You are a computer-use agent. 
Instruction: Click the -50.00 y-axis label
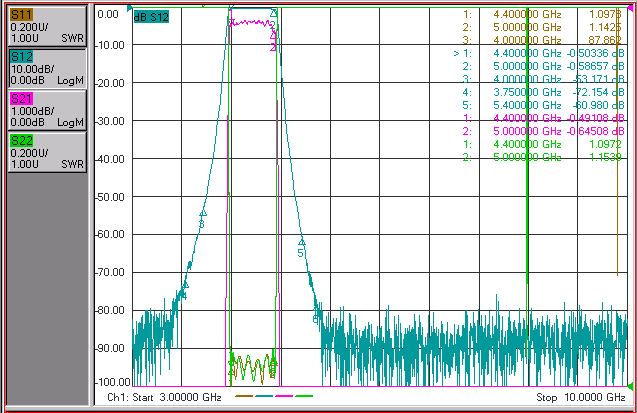pyautogui.click(x=110, y=197)
